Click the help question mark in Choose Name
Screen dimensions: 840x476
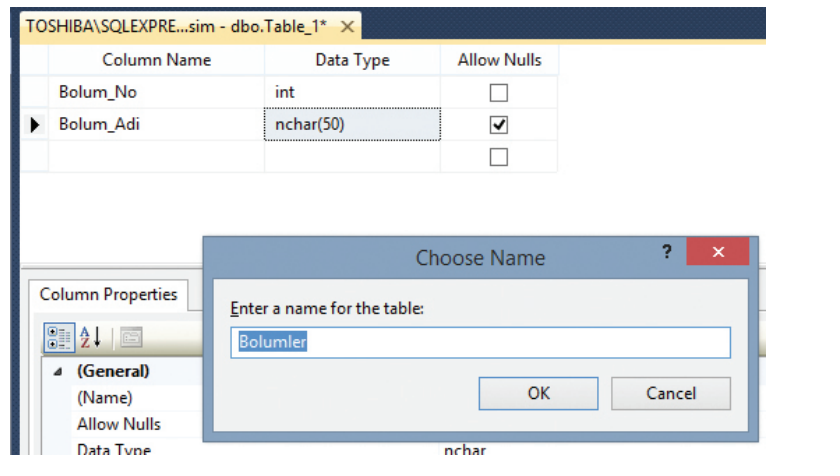click(667, 253)
